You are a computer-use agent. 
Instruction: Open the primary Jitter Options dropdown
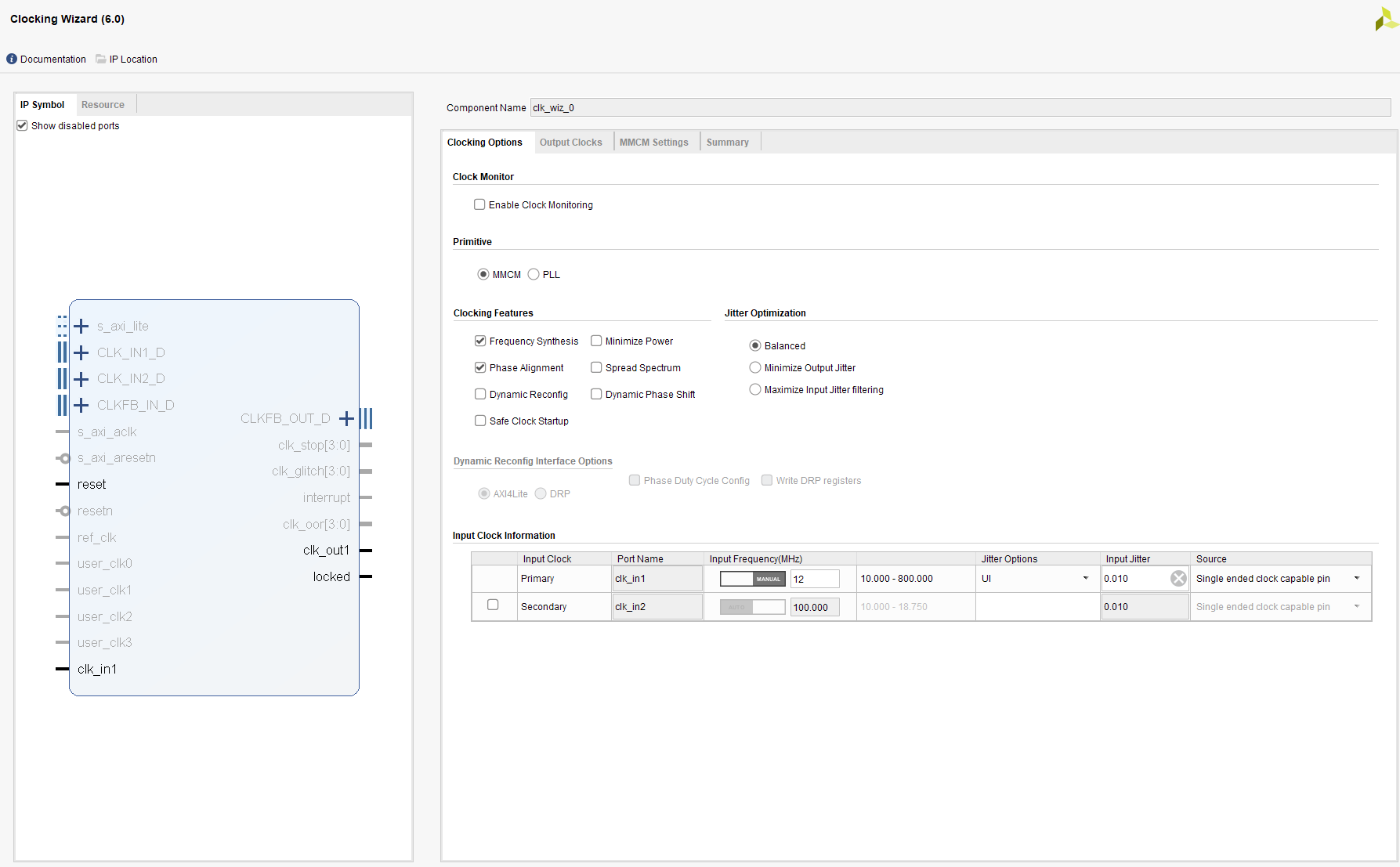click(1085, 579)
